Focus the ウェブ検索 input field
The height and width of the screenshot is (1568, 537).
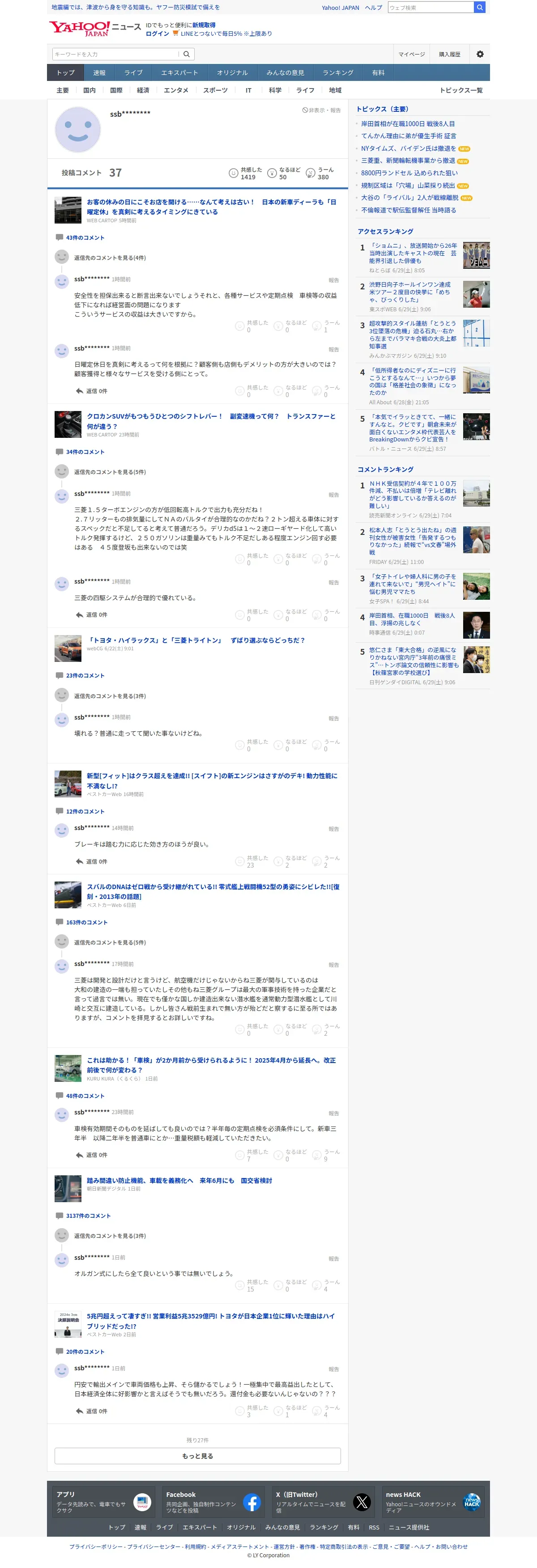coord(430,7)
